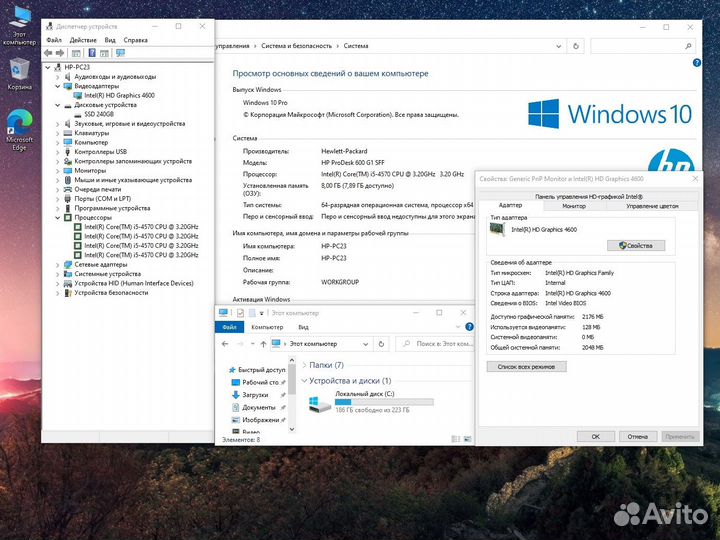Collapse the Процессоры category
This screenshot has width=720, height=540.
click(58, 218)
